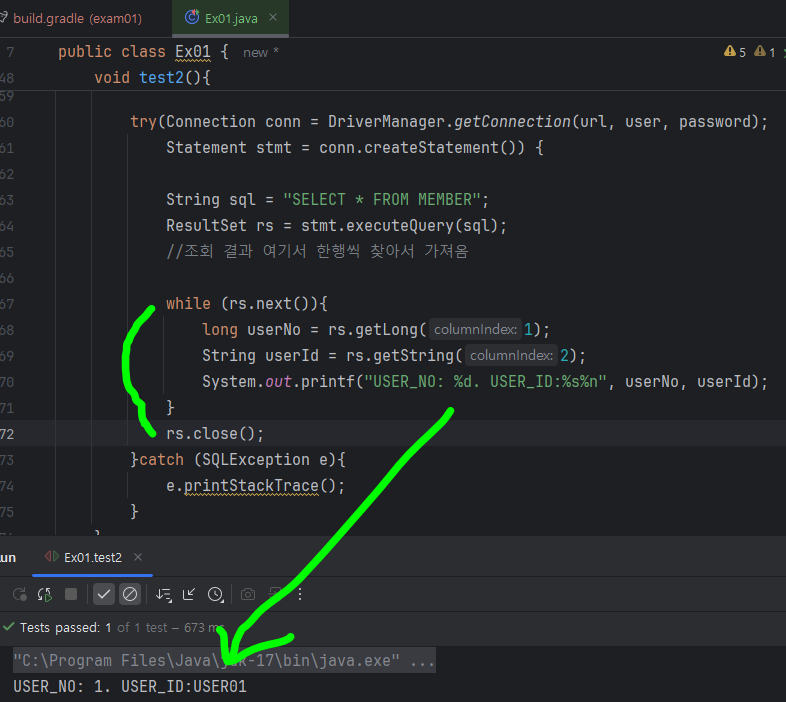
Task: Click the yellow warning count 5 indicator
Action: click(735, 52)
